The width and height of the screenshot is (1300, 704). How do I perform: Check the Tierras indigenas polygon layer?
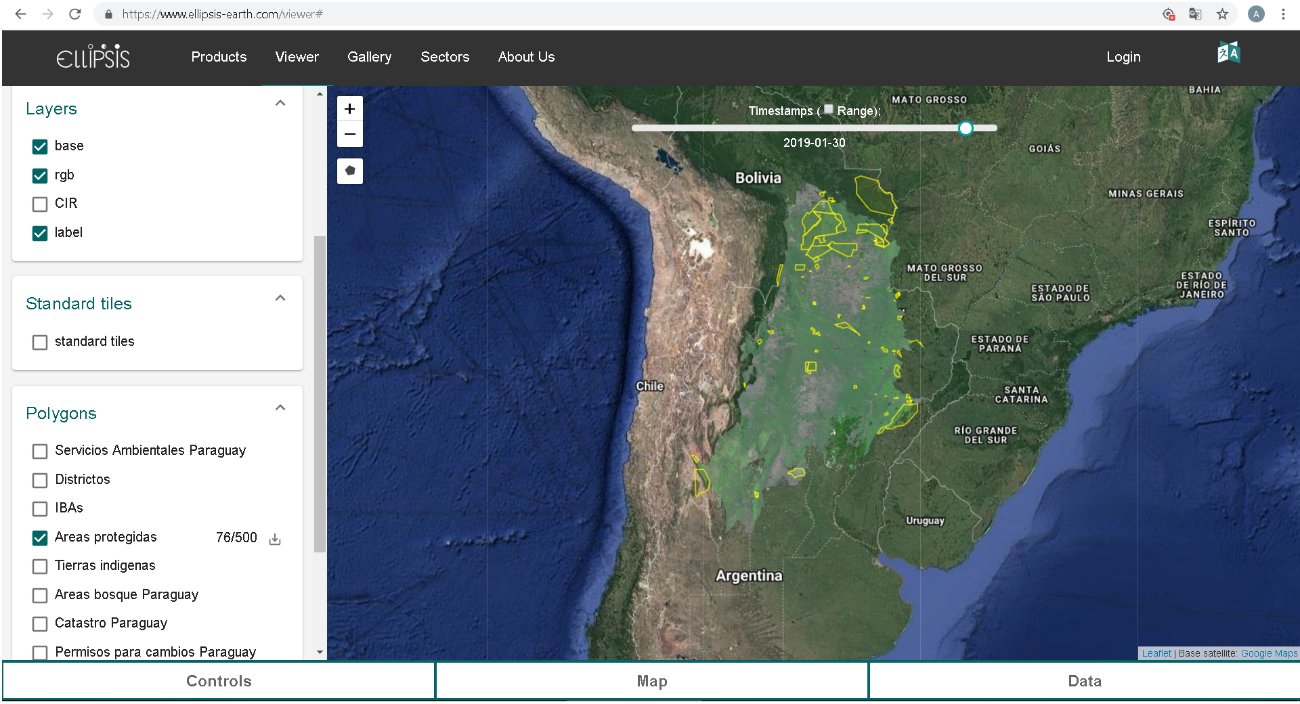click(x=40, y=566)
